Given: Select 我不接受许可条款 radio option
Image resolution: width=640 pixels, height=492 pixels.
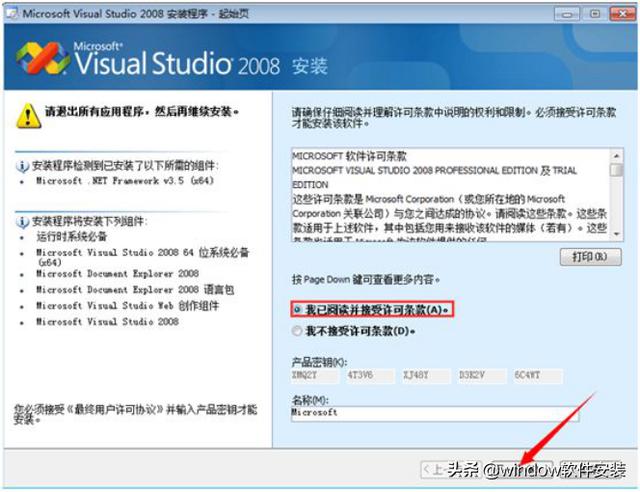Looking at the screenshot, I should (297, 331).
